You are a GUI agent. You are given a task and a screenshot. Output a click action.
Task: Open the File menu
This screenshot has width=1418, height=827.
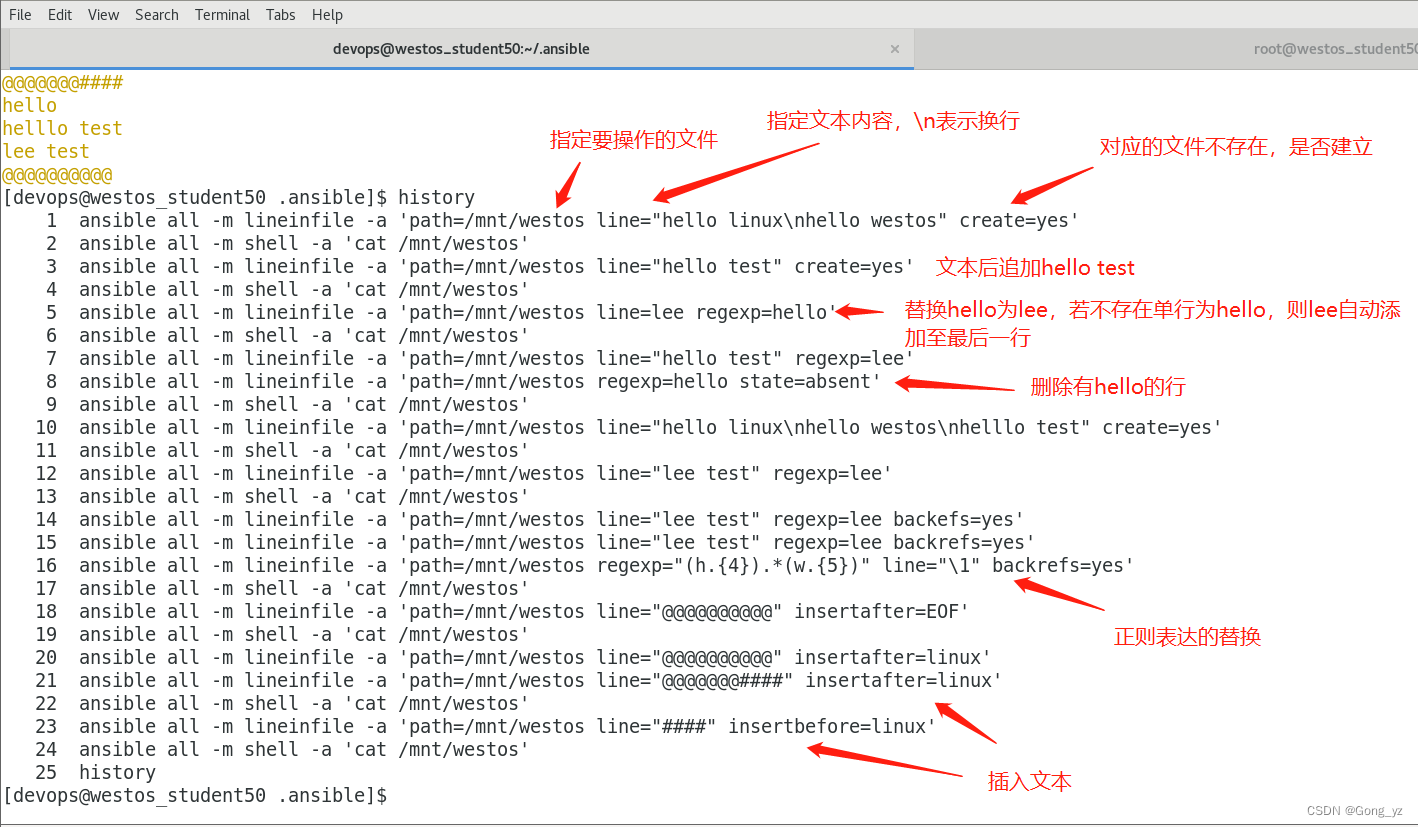[x=20, y=14]
